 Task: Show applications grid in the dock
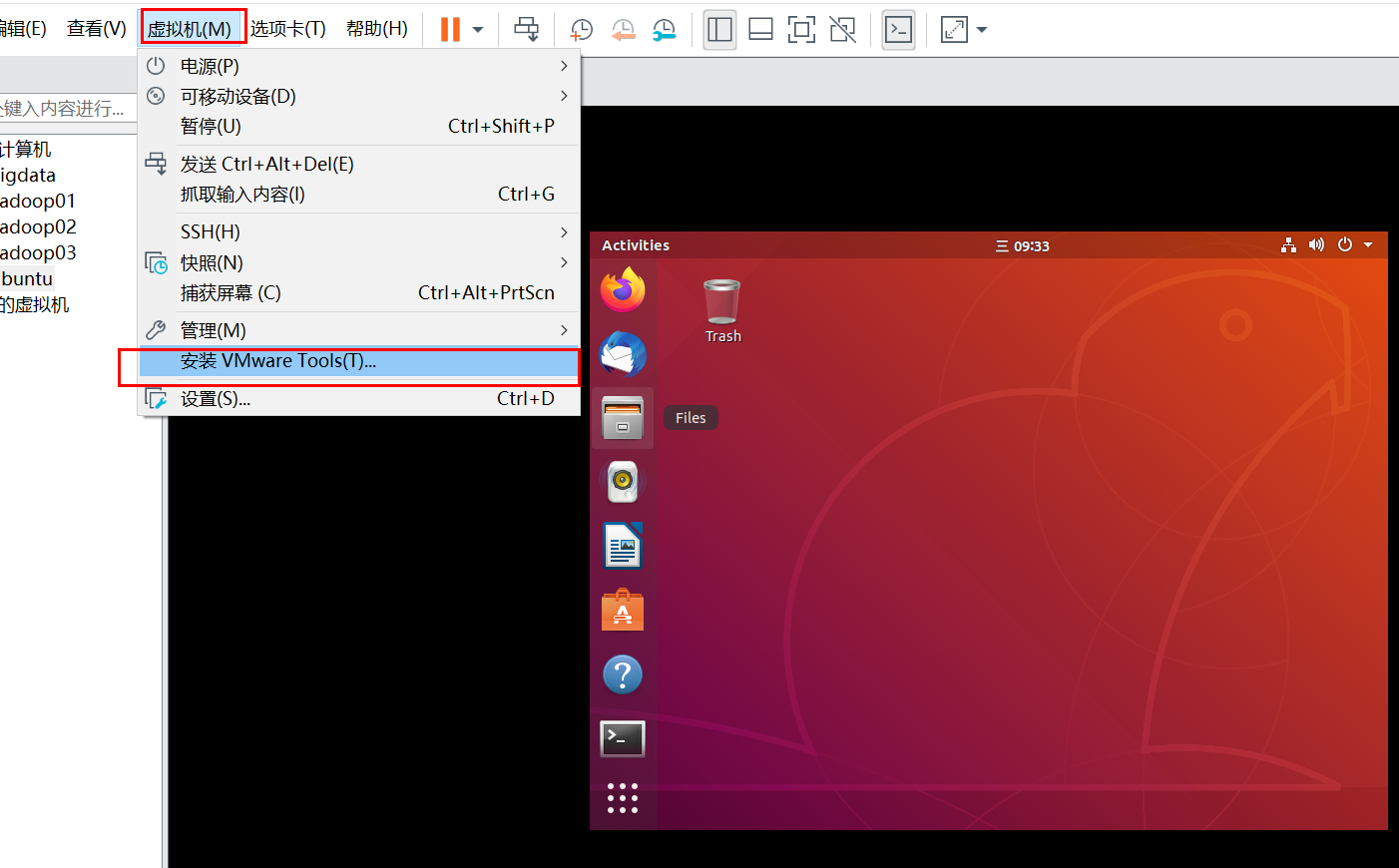(x=623, y=798)
